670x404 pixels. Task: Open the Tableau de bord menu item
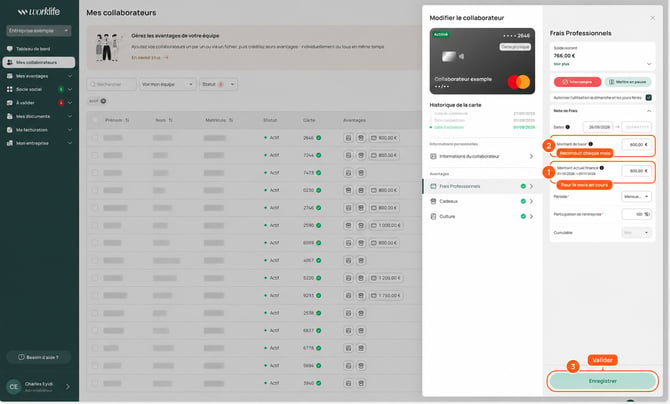point(39,49)
